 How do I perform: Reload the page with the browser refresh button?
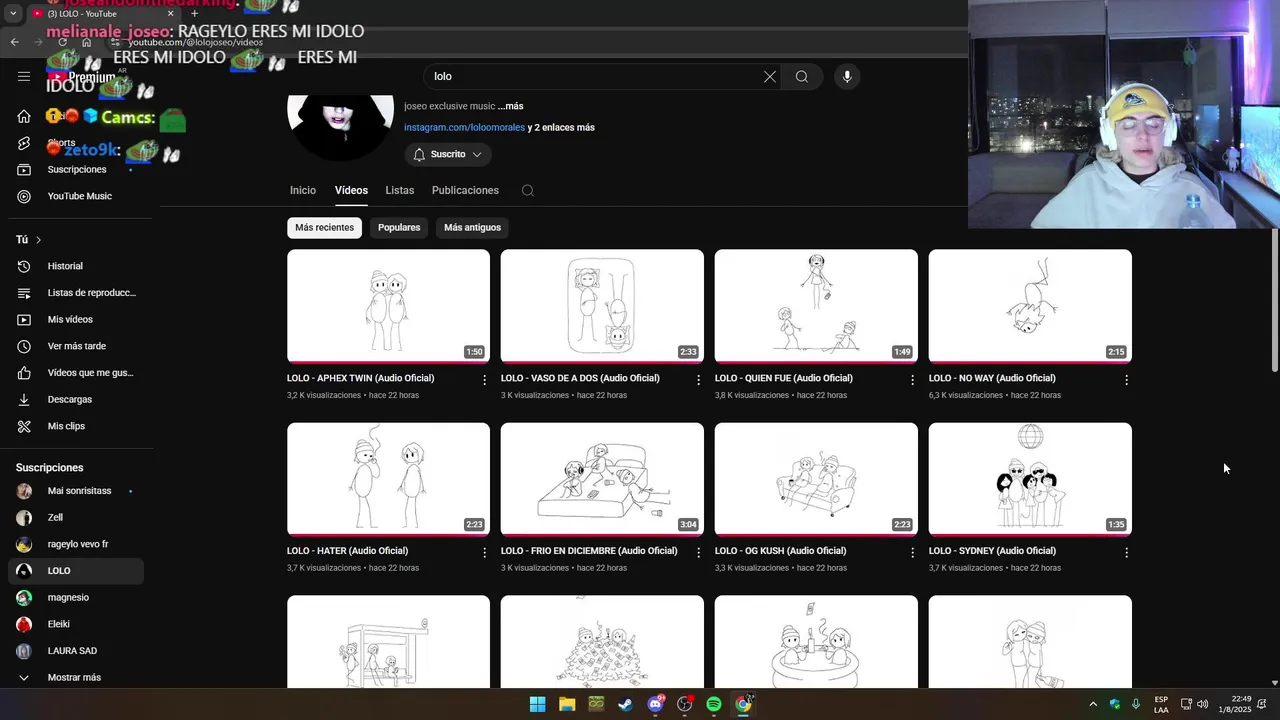(x=63, y=42)
